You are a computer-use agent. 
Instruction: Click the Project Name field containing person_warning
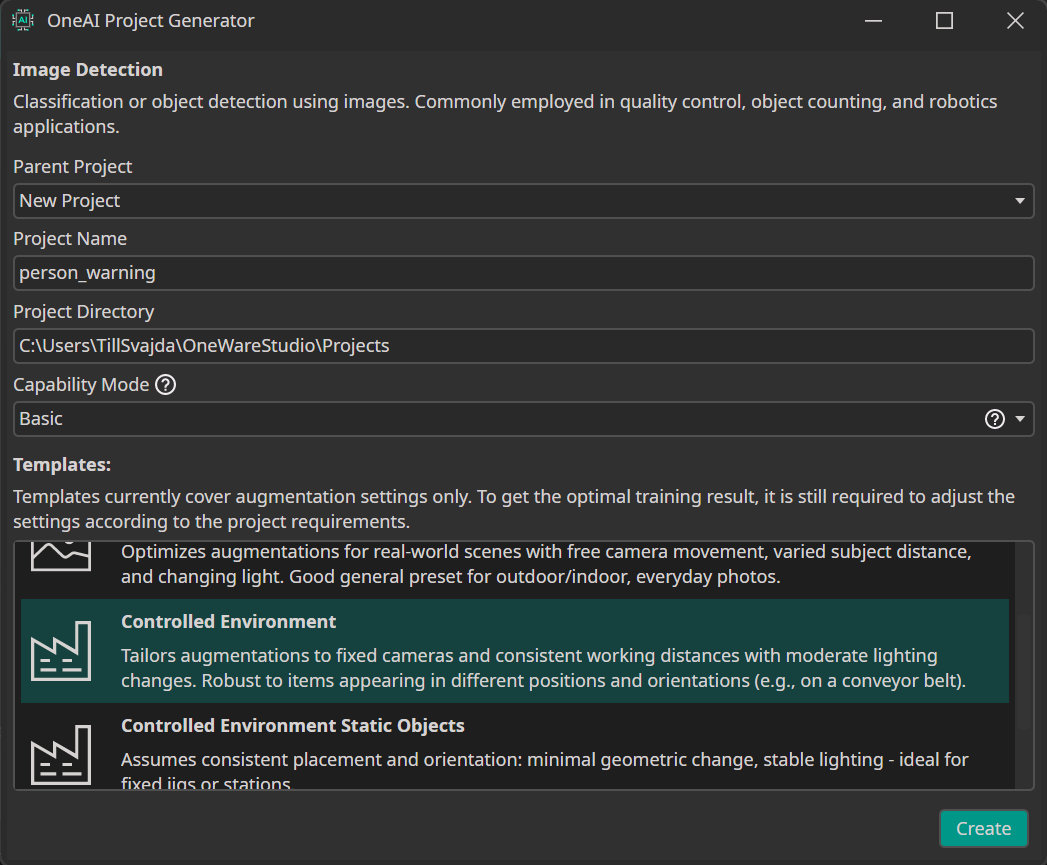[523, 273]
